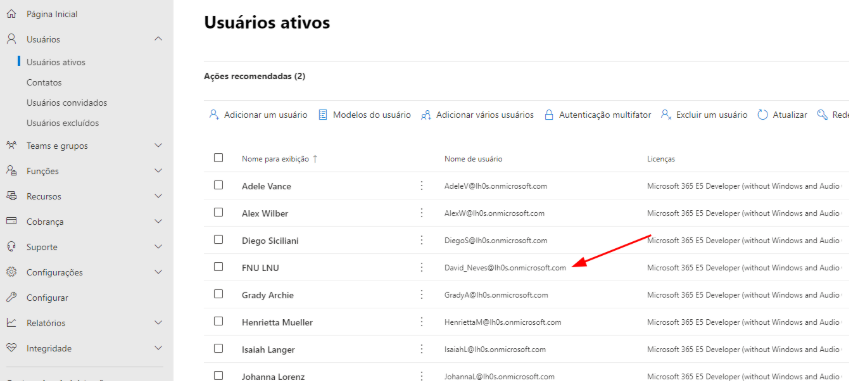Screen dimensions: 849x381
Task: Expand the Configurações chevron
Action: (x=158, y=272)
